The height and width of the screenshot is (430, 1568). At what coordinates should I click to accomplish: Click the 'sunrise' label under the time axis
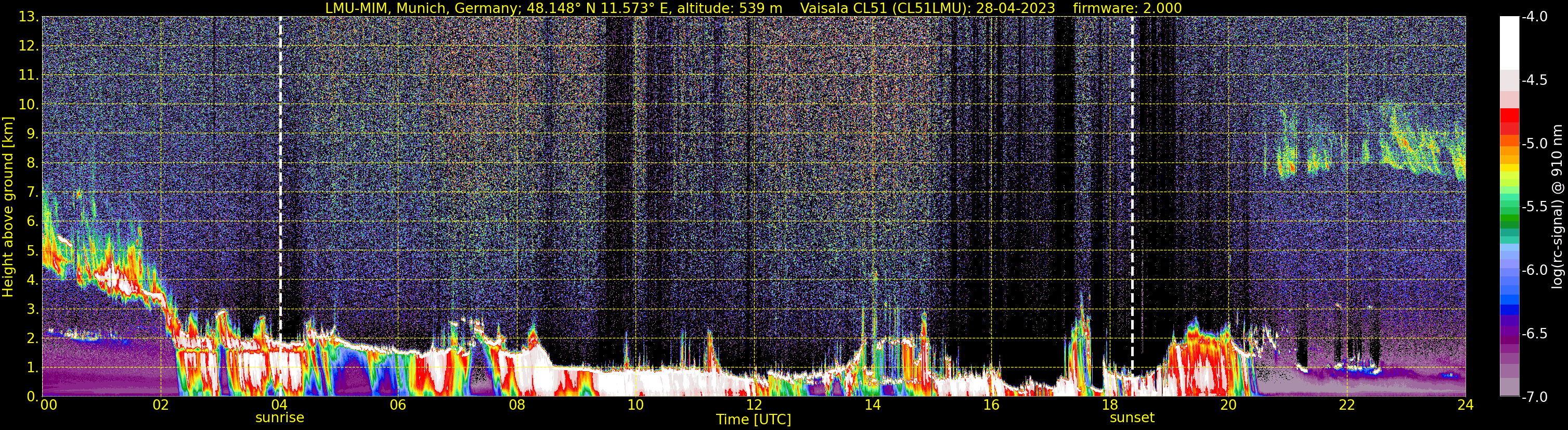279,417
